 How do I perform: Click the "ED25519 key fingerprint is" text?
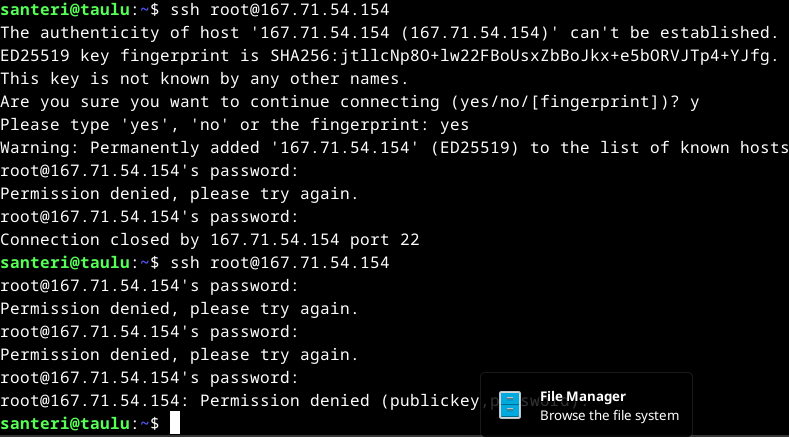pos(132,56)
